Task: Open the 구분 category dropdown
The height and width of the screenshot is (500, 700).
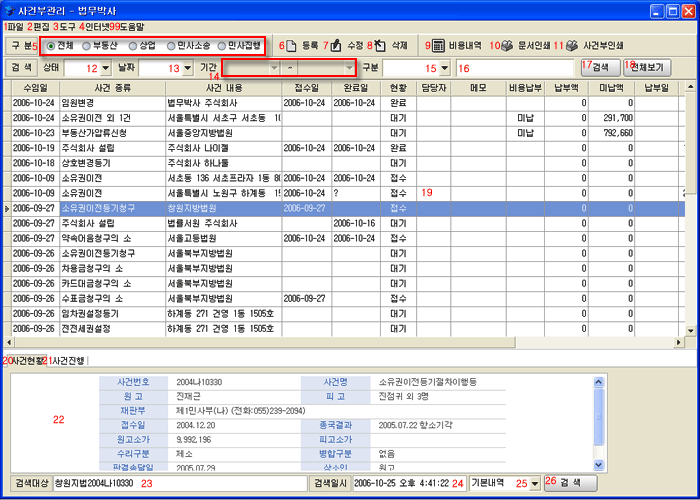Action: (x=444, y=68)
